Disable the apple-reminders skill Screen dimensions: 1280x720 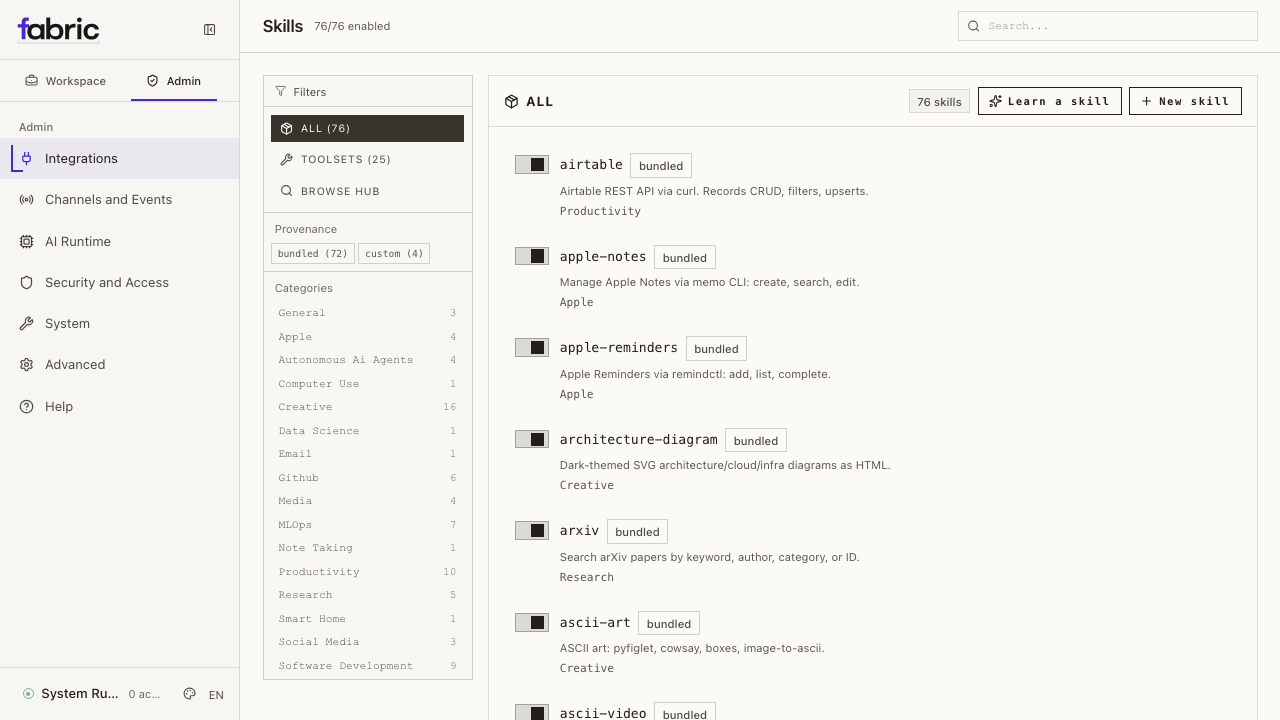pyautogui.click(x=532, y=347)
